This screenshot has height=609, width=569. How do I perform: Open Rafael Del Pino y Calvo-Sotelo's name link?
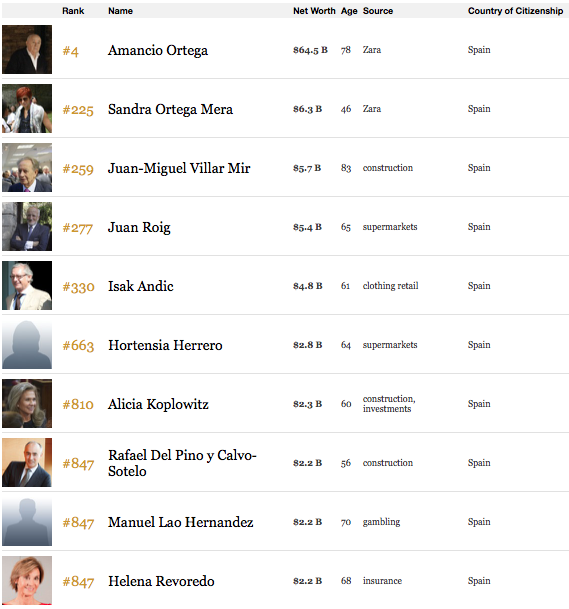click(182, 463)
